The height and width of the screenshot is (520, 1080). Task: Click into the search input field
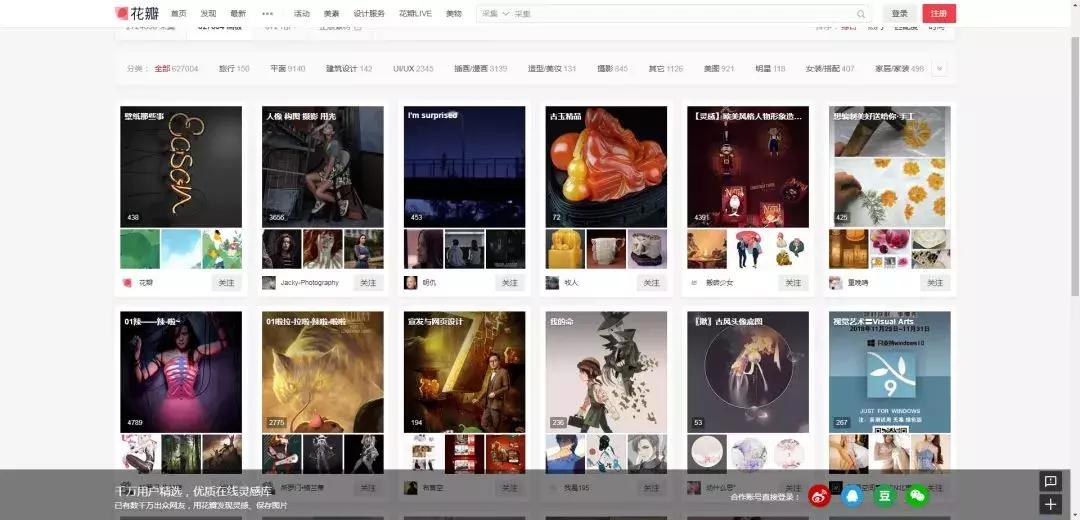(682, 14)
